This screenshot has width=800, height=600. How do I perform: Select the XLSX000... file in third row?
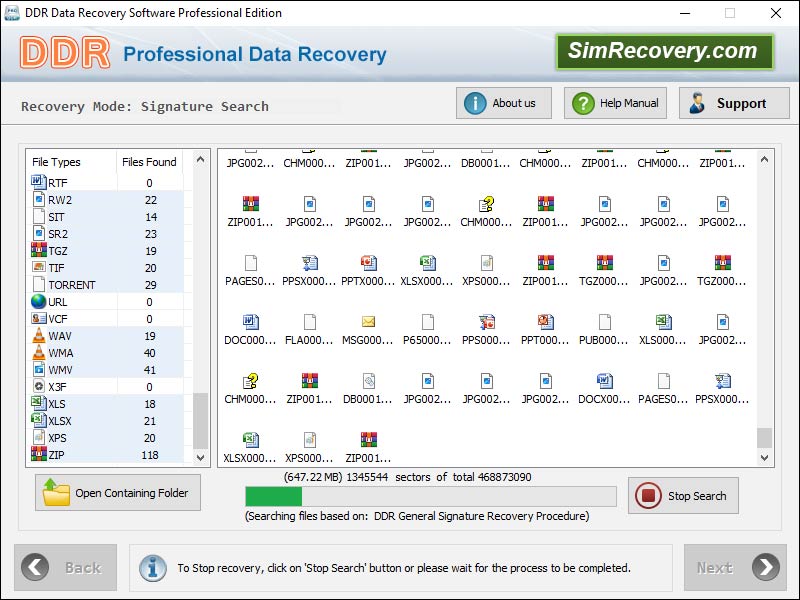[428, 263]
